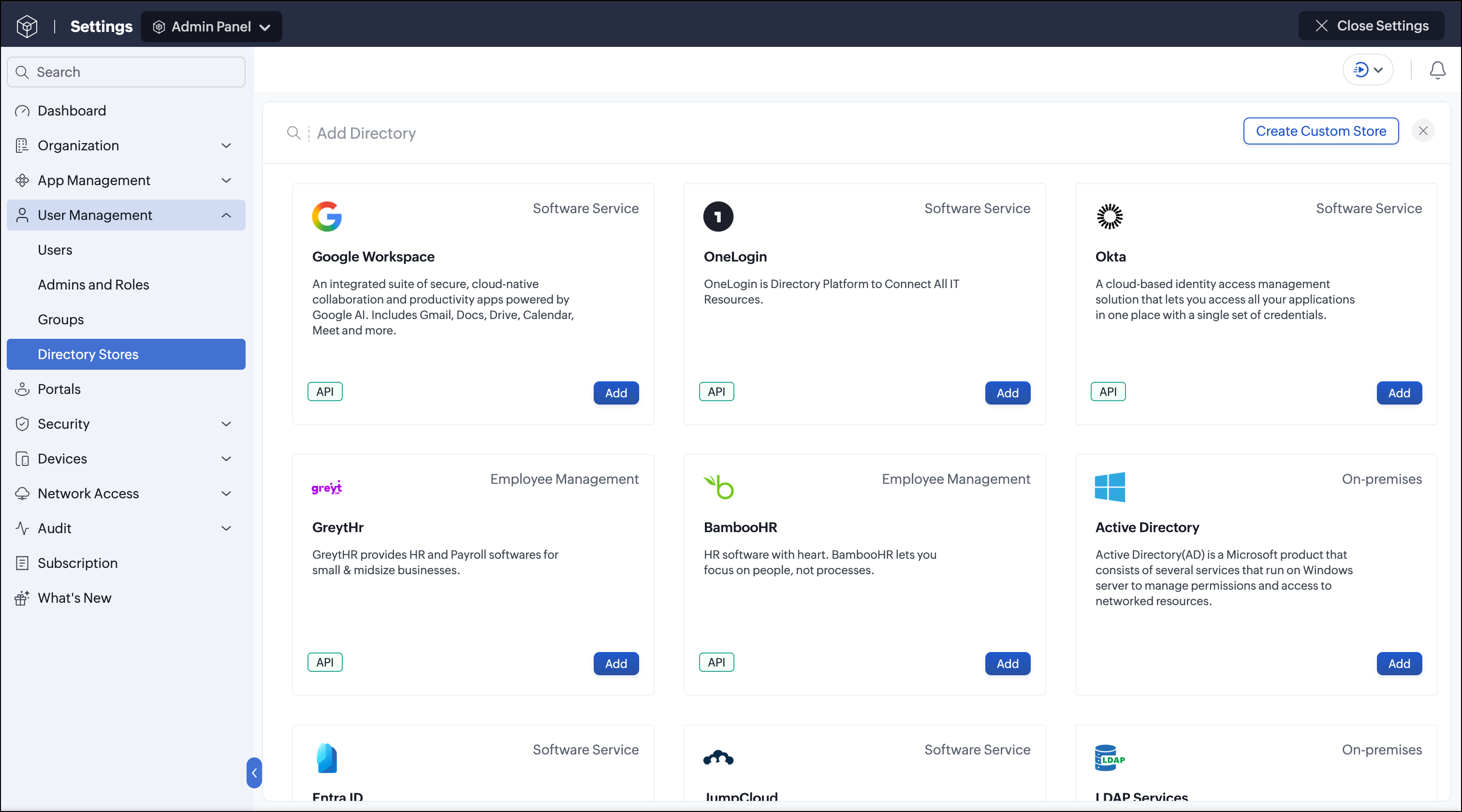This screenshot has width=1462, height=812.
Task: Click Create Custom Store button
Action: (1321, 131)
